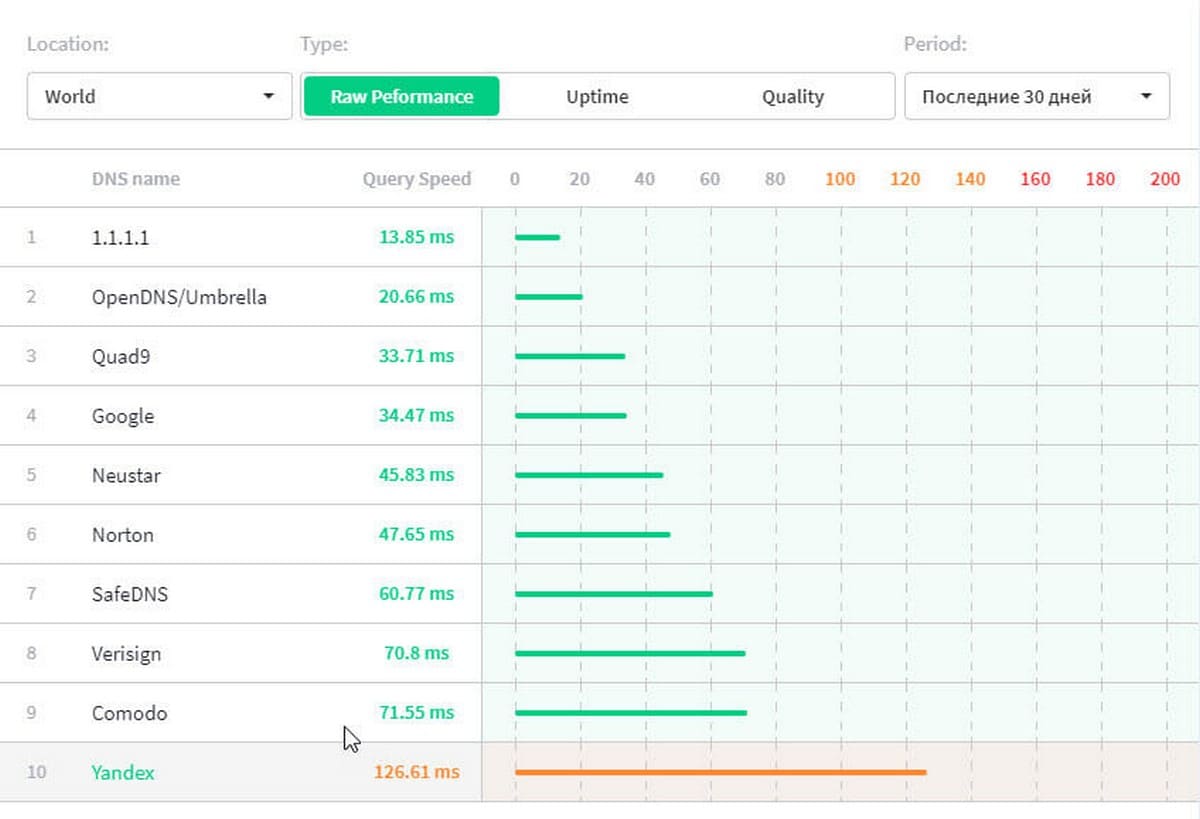
Task: Click the Yandex DNS link
Action: point(123,772)
